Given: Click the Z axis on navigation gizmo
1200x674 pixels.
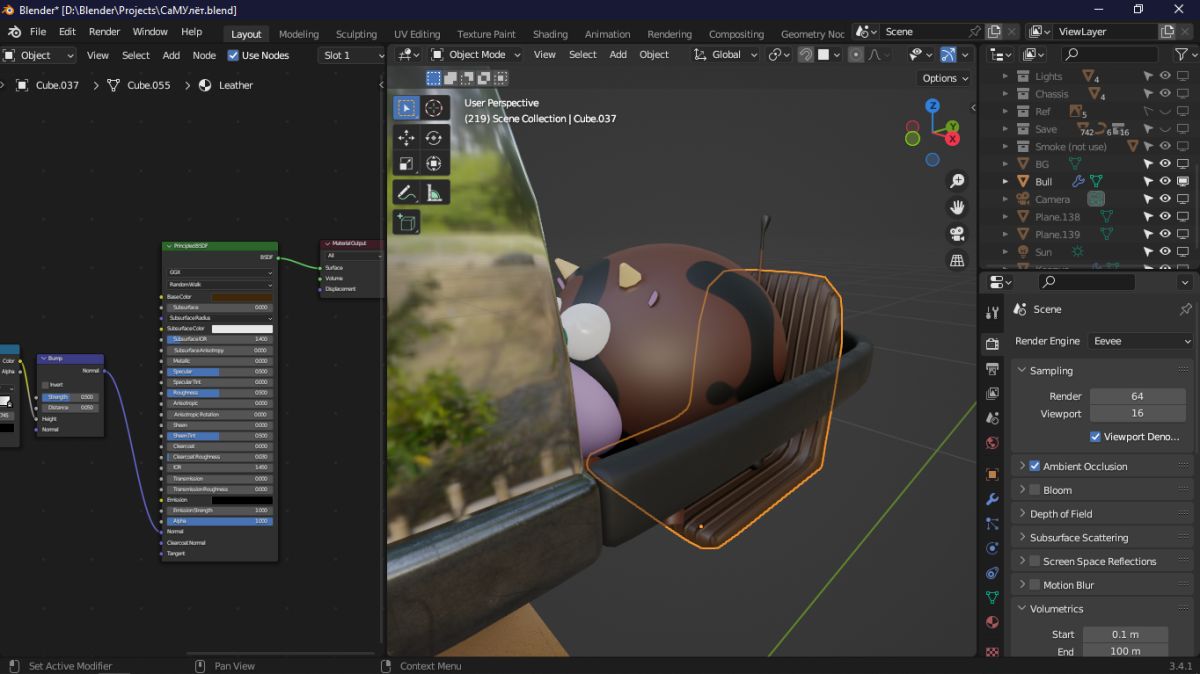Looking at the screenshot, I should click(x=932, y=105).
